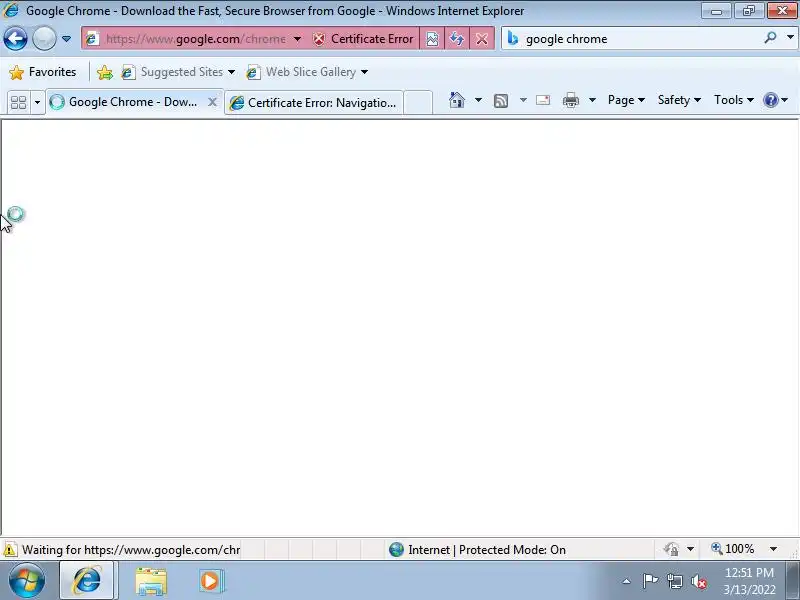
Task: Show hidden tray icons arrow
Action: tap(626, 581)
